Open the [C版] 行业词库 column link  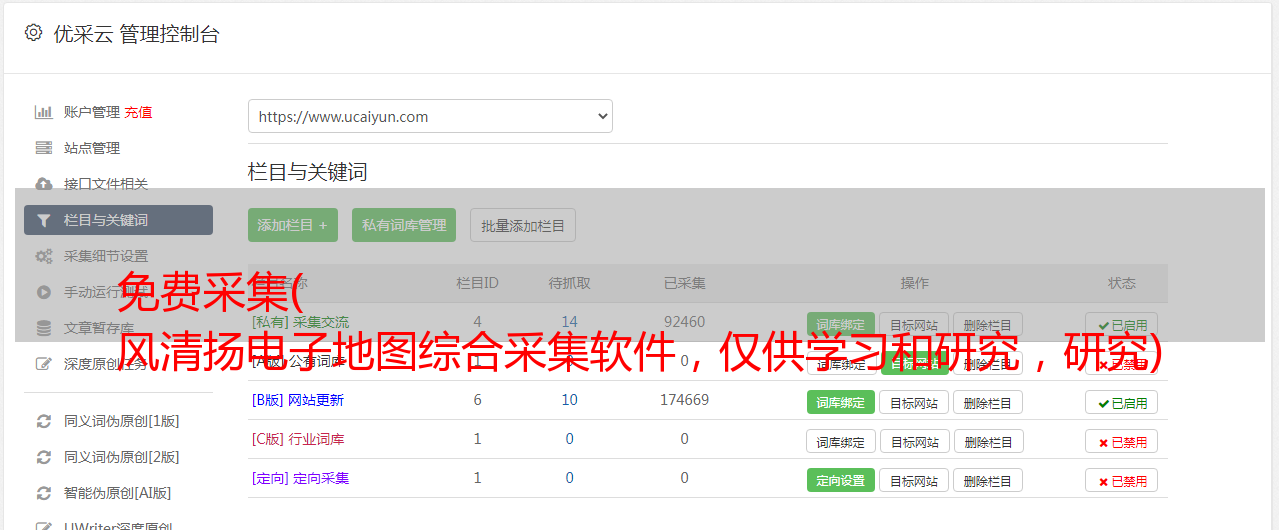[x=298, y=439]
